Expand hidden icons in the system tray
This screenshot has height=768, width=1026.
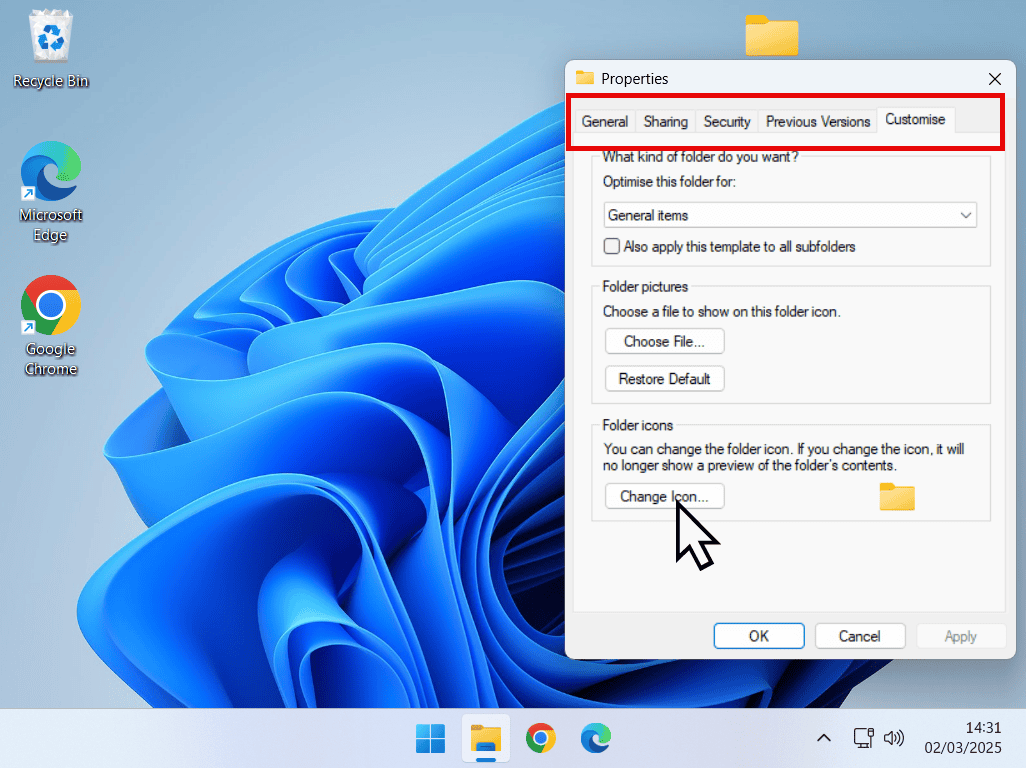[x=823, y=738]
